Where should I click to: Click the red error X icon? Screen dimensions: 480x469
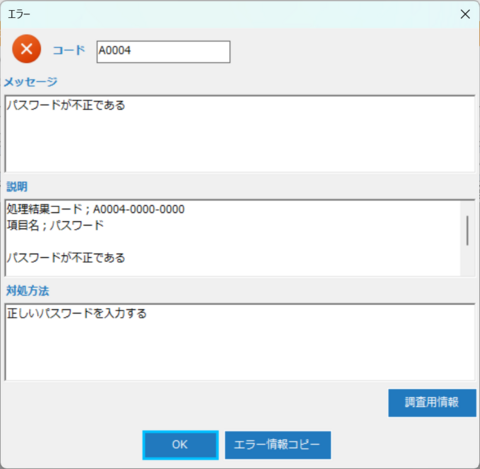pos(27,49)
